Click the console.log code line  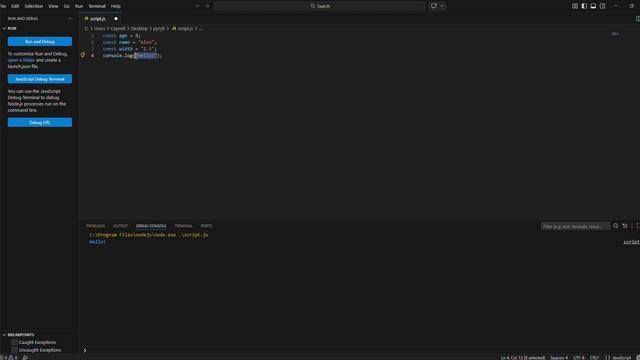(x=133, y=56)
